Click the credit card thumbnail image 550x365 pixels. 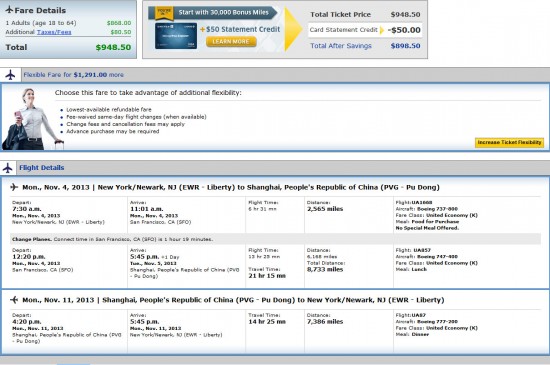(176, 36)
